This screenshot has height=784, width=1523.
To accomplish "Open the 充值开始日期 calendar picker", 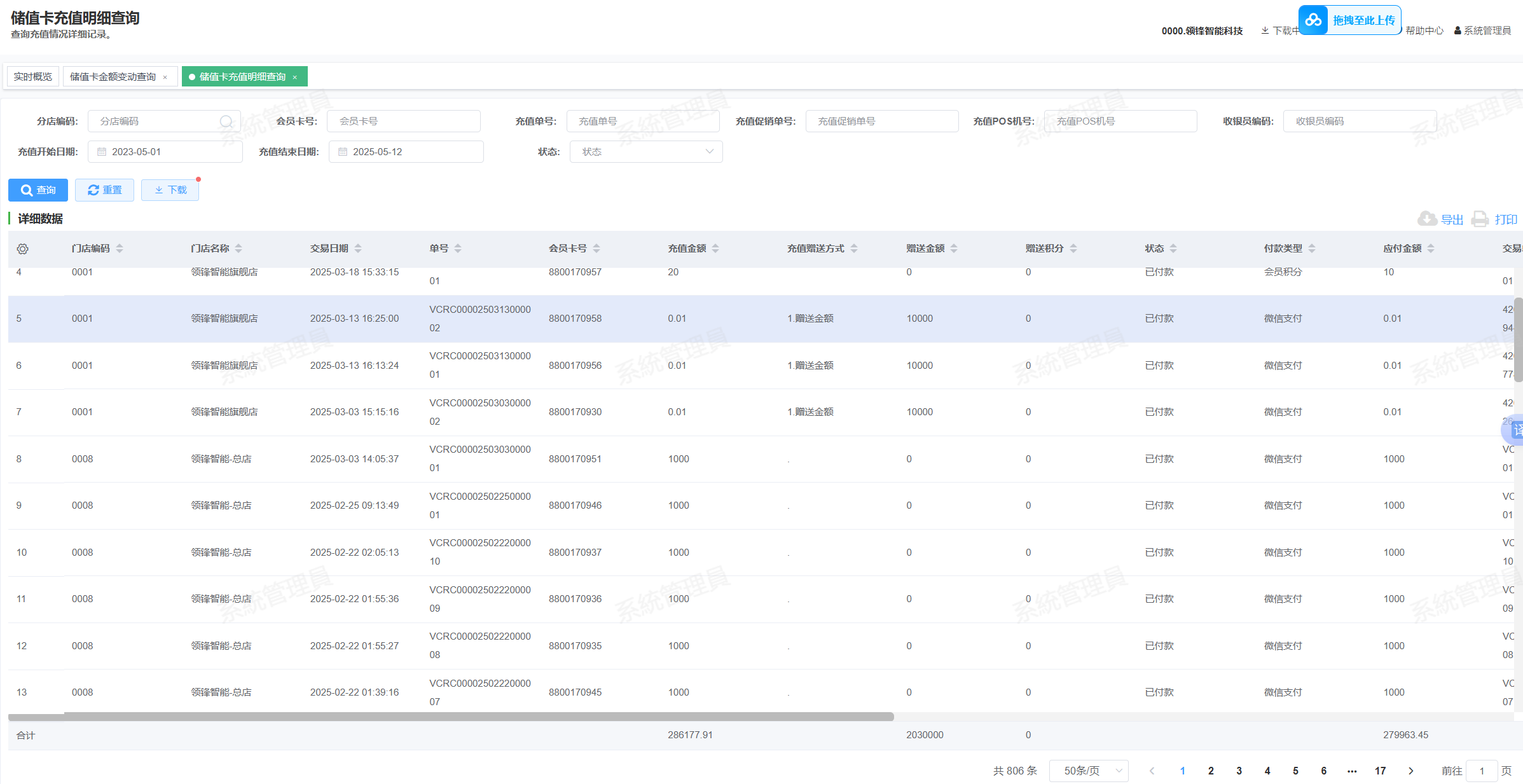I will click(102, 152).
